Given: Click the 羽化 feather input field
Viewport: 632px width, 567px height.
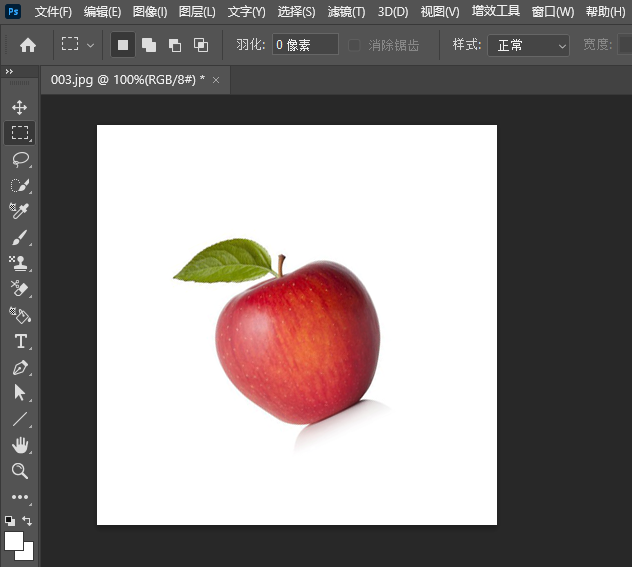Looking at the screenshot, I should [304, 45].
